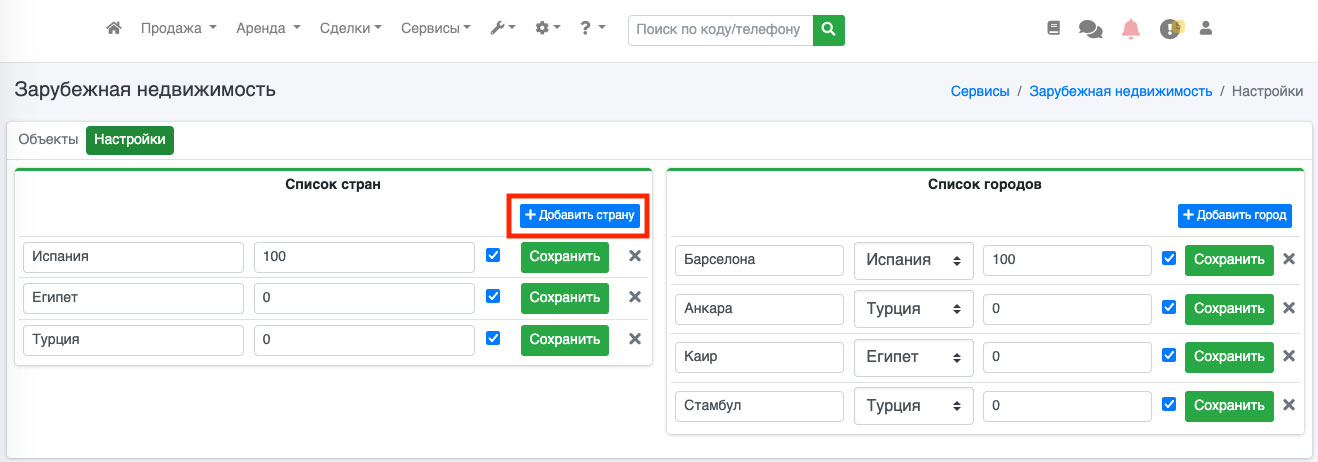1318x462 pixels.
Task: Switch to the Объекты tab
Action: pos(48,140)
